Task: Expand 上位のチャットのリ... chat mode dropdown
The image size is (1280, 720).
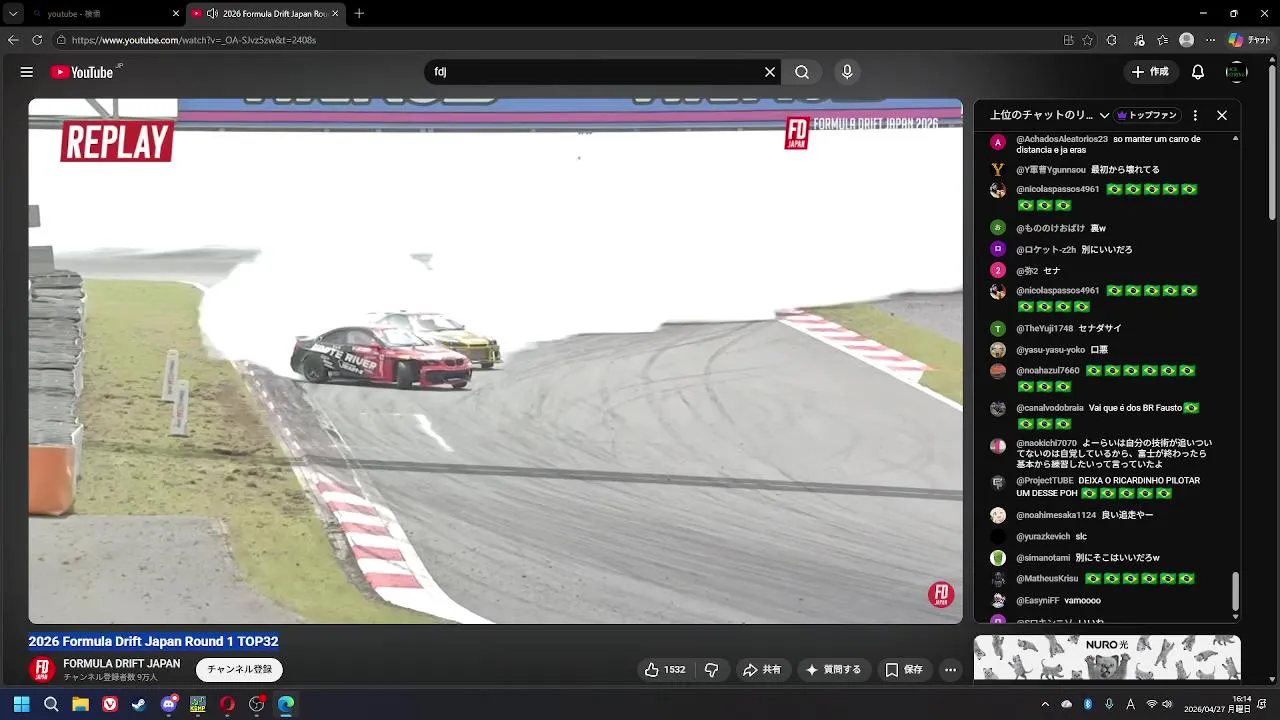Action: pos(1050,115)
